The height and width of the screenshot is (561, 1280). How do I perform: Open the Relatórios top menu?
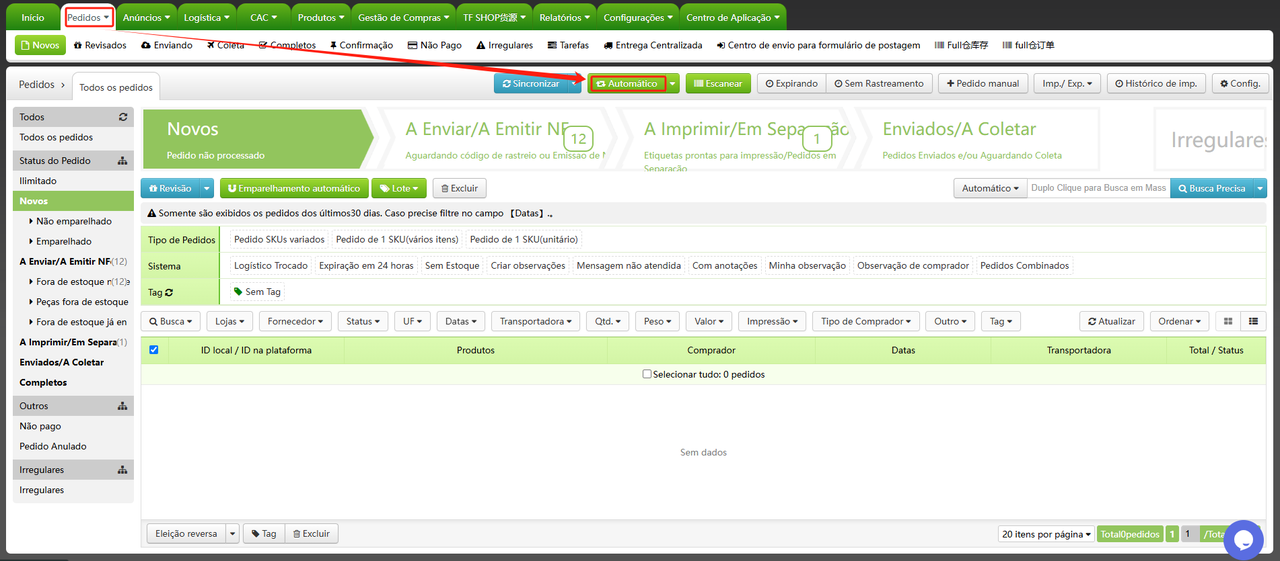[564, 17]
